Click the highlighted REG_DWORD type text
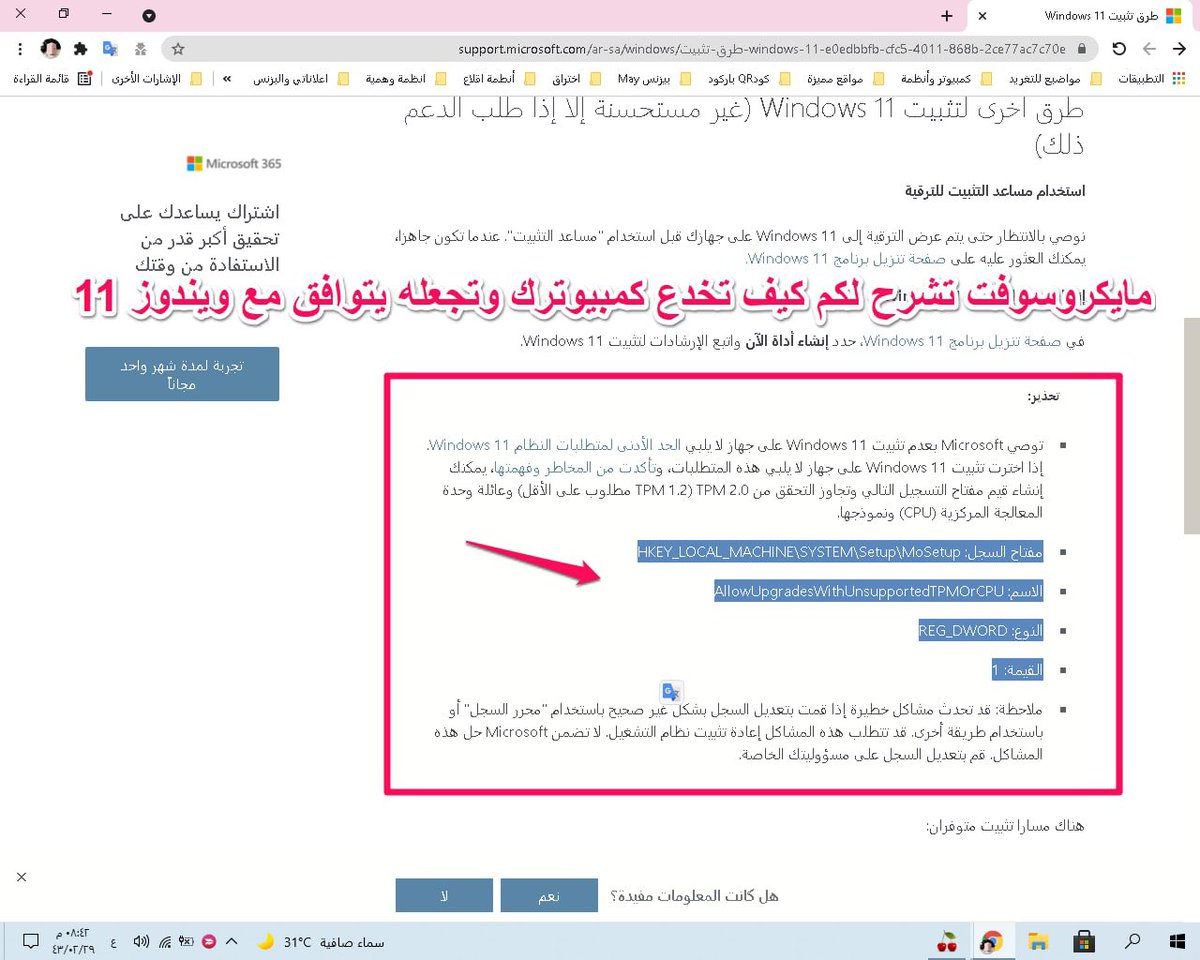The width and height of the screenshot is (1200, 960). coord(981,630)
